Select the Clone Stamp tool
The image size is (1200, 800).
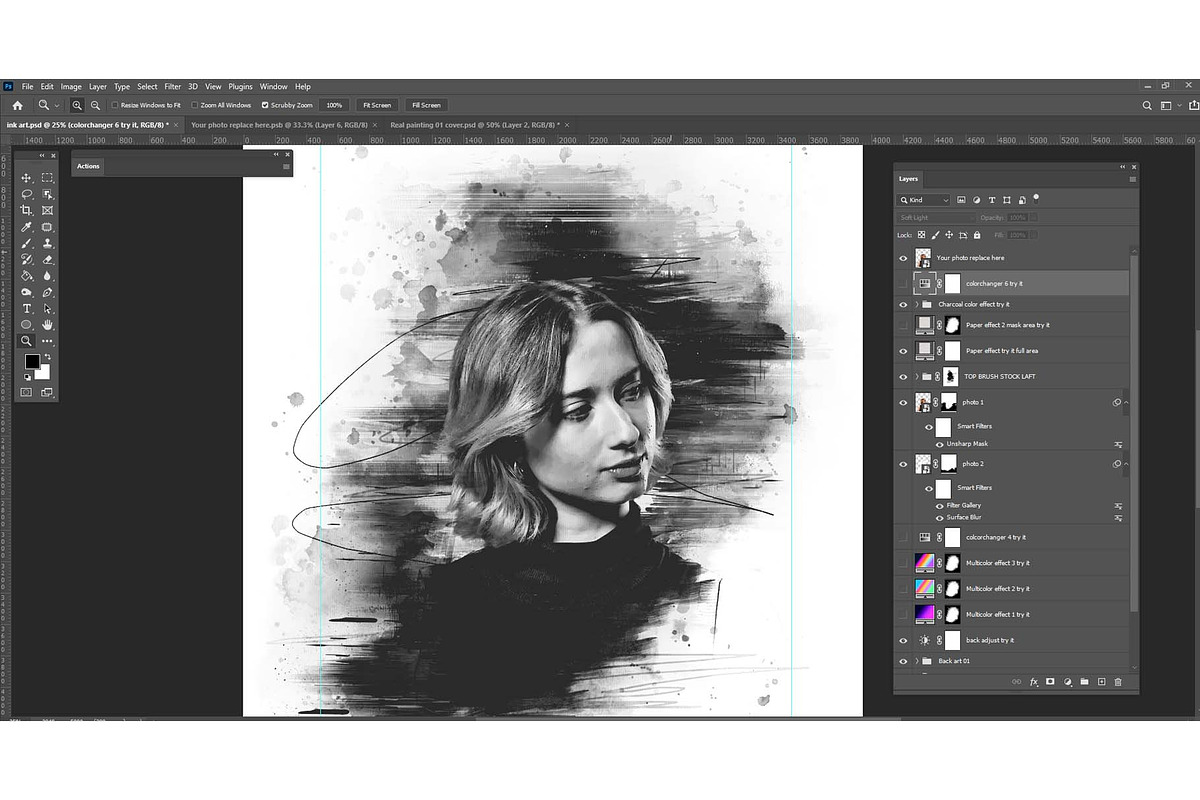point(47,243)
